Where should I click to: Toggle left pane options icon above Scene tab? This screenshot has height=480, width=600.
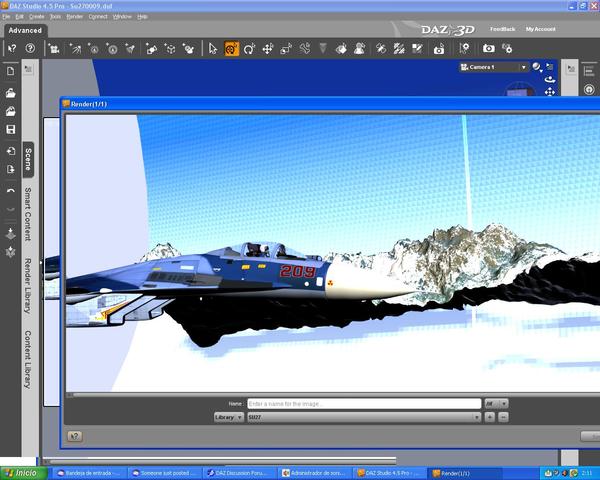point(28,69)
